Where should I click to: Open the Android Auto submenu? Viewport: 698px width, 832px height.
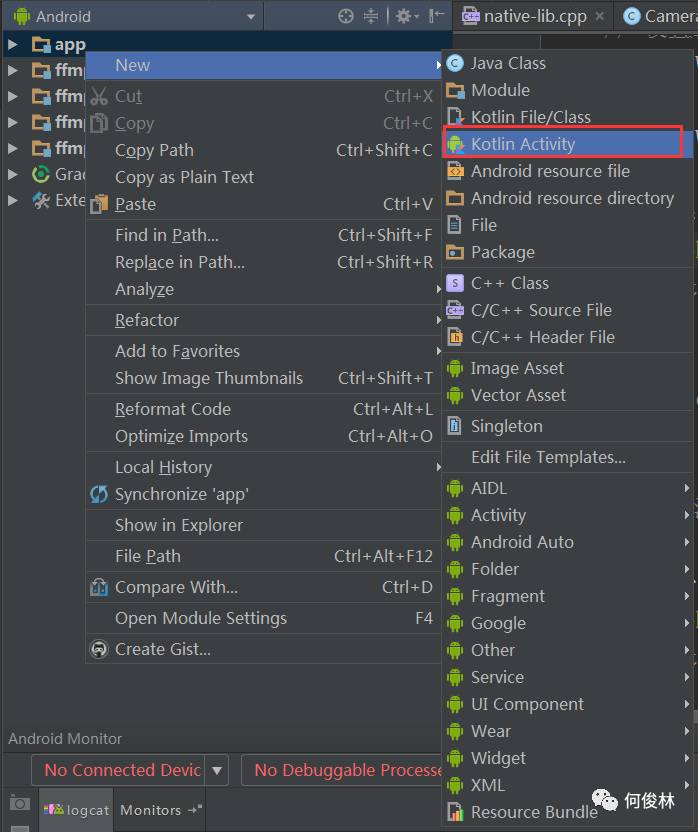pyautogui.click(x=567, y=542)
